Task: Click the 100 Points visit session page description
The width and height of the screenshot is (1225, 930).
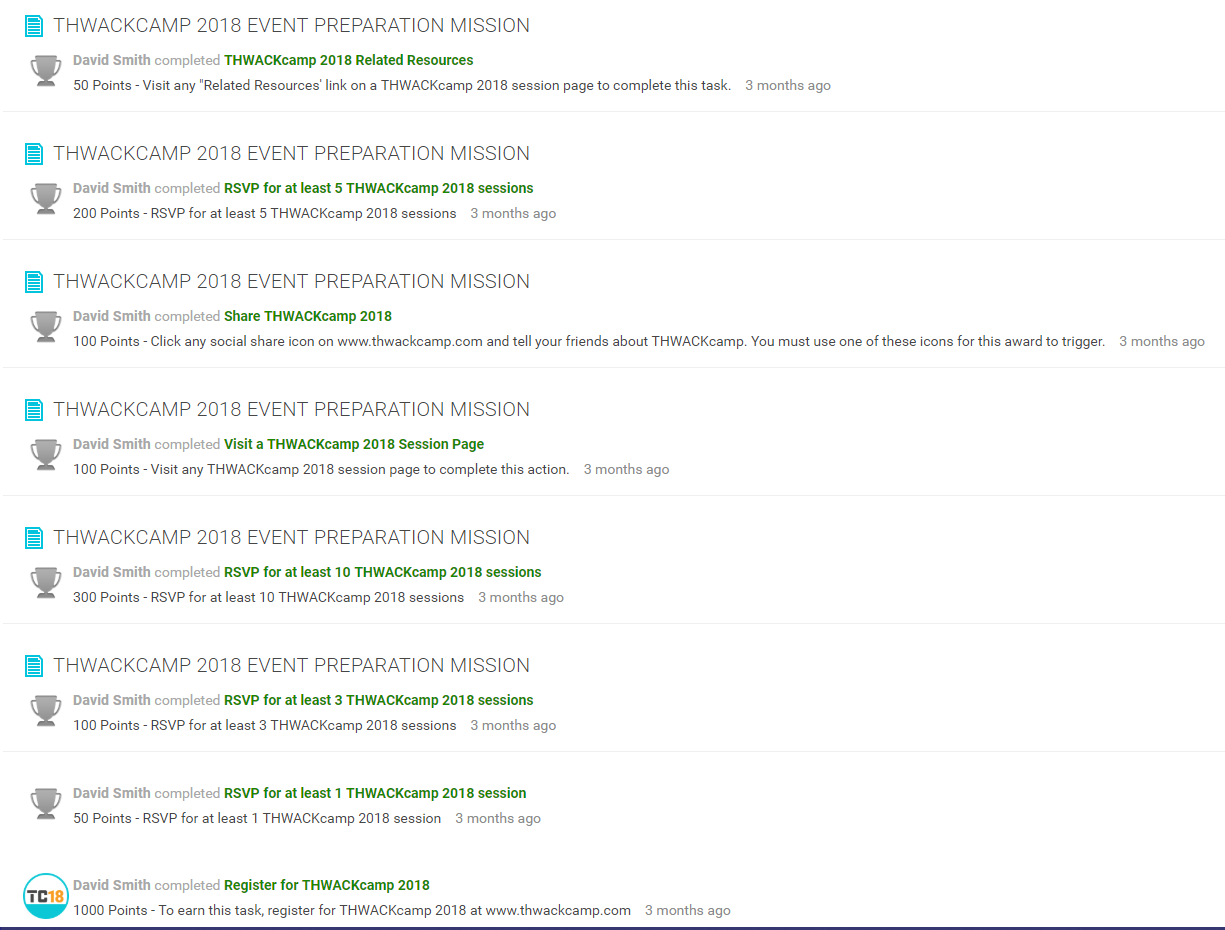Action: point(321,470)
